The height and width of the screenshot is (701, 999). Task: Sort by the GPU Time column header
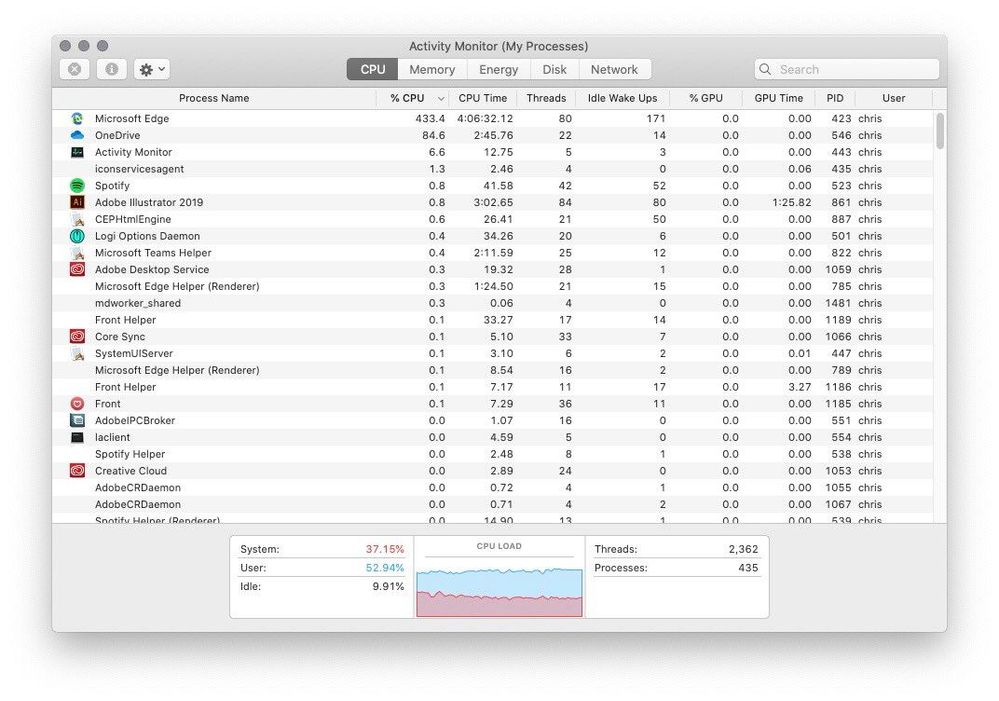pos(779,98)
